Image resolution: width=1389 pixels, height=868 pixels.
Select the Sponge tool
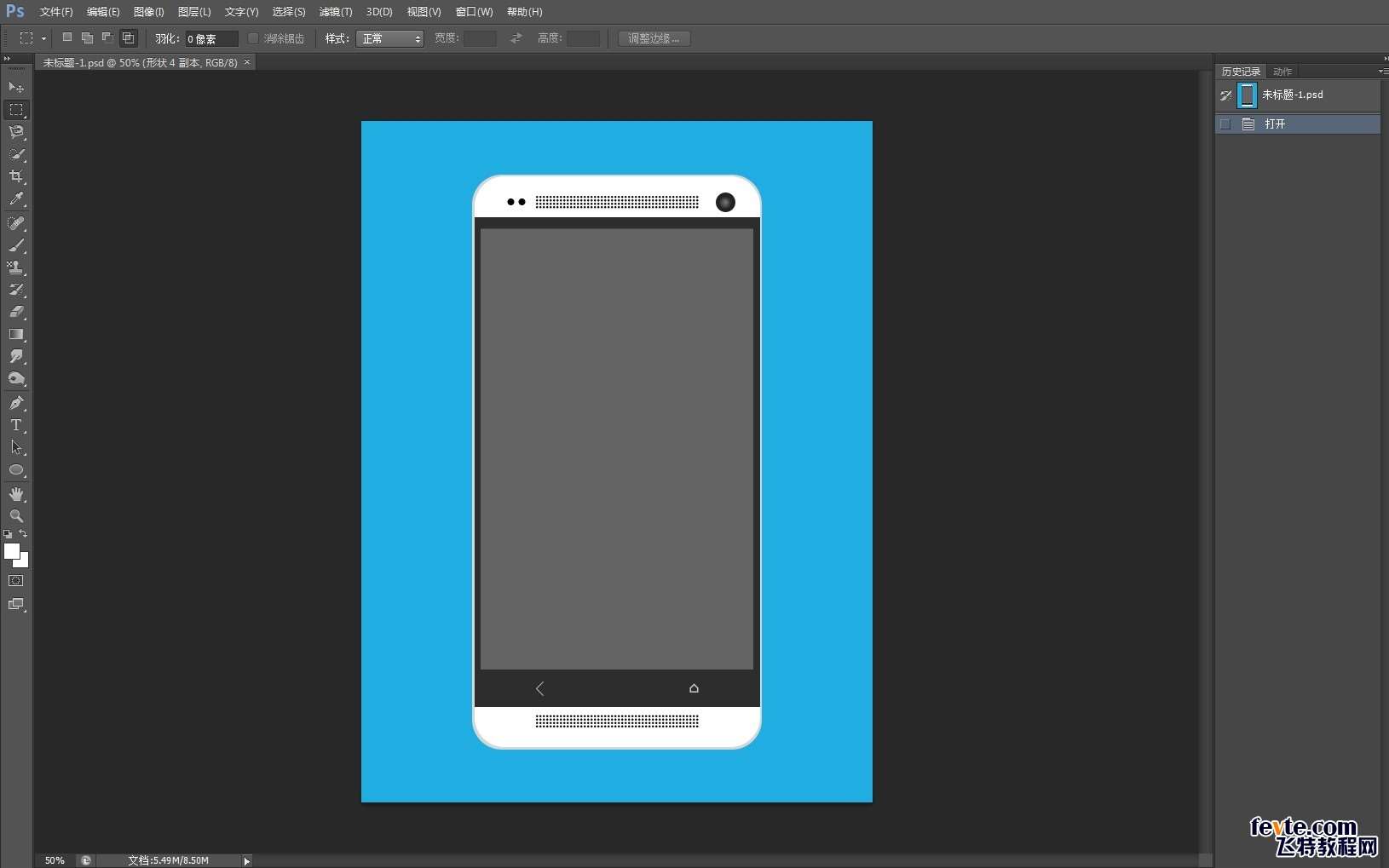(16, 379)
